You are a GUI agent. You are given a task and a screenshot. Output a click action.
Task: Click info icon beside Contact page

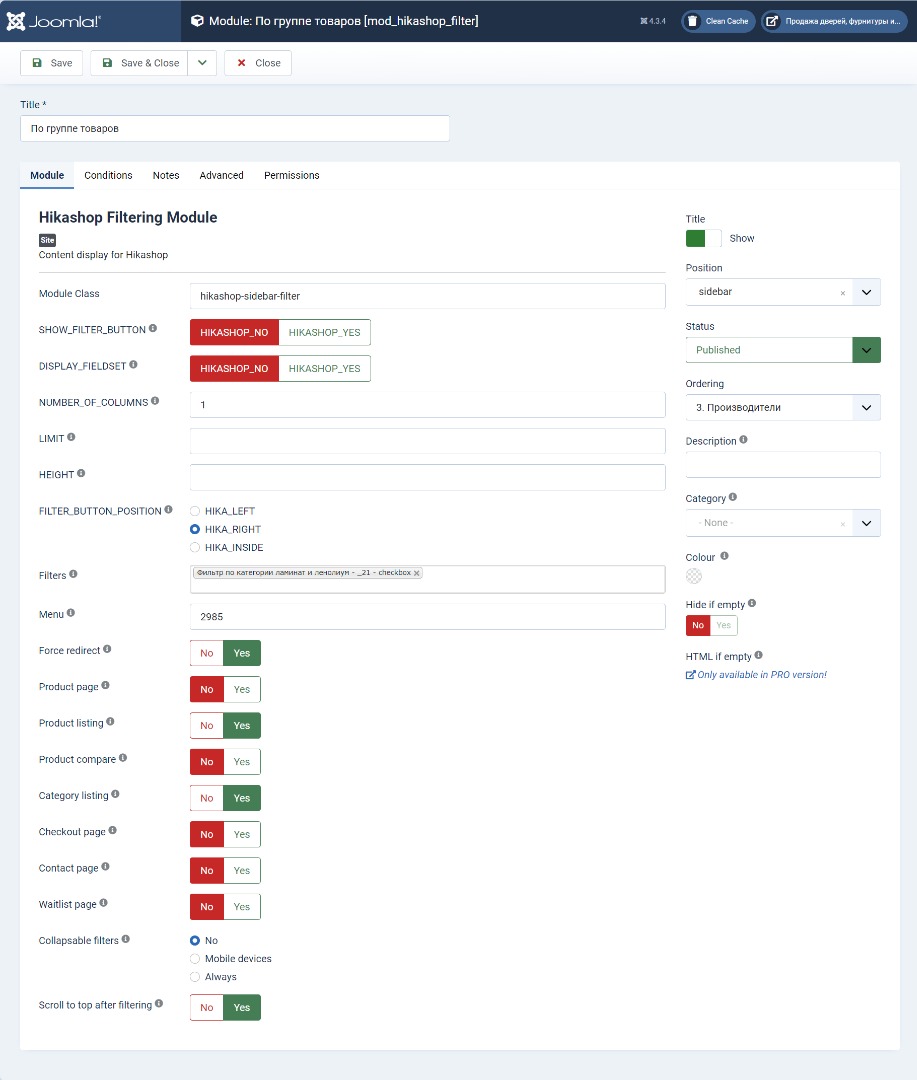click(x=105, y=866)
